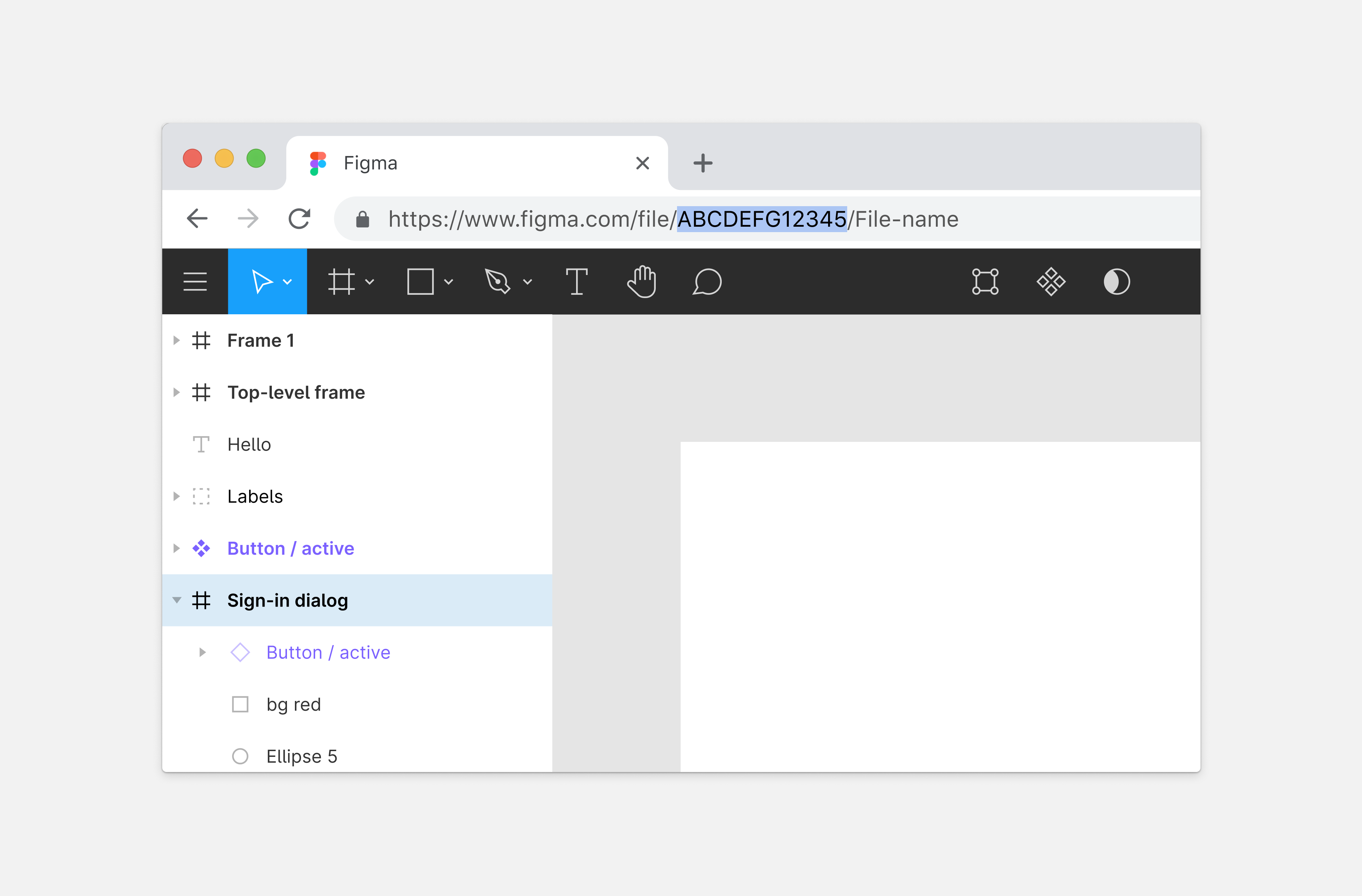Click the dashed group icon beside Labels
The width and height of the screenshot is (1362, 896).
(x=202, y=497)
